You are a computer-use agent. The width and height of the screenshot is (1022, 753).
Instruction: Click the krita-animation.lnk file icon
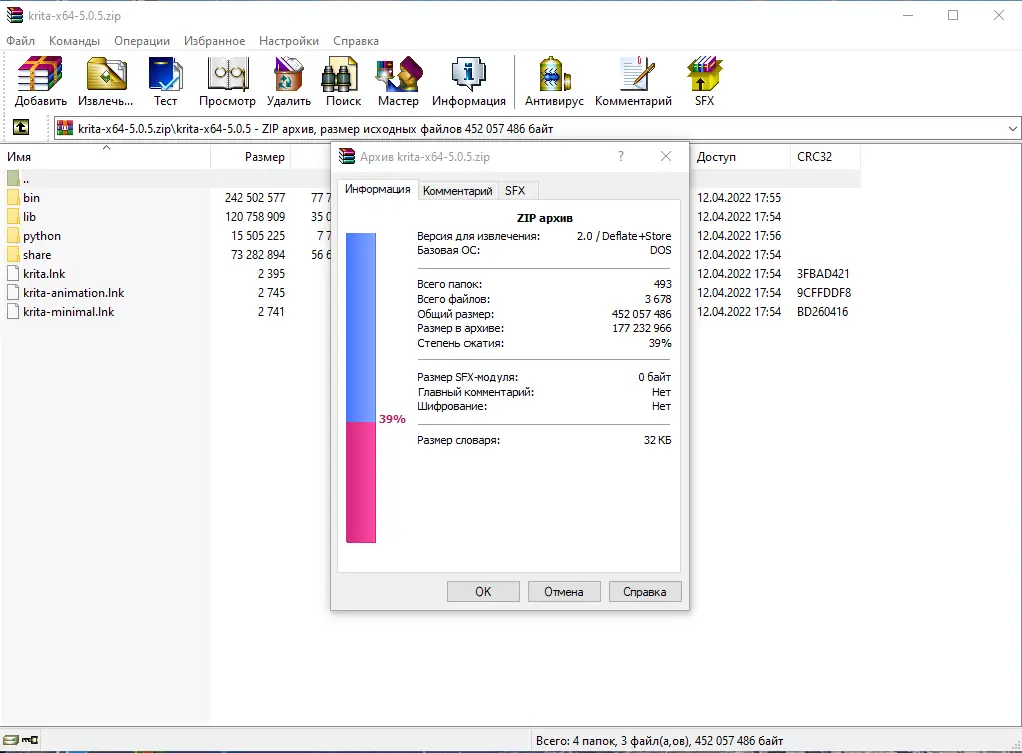[13, 292]
